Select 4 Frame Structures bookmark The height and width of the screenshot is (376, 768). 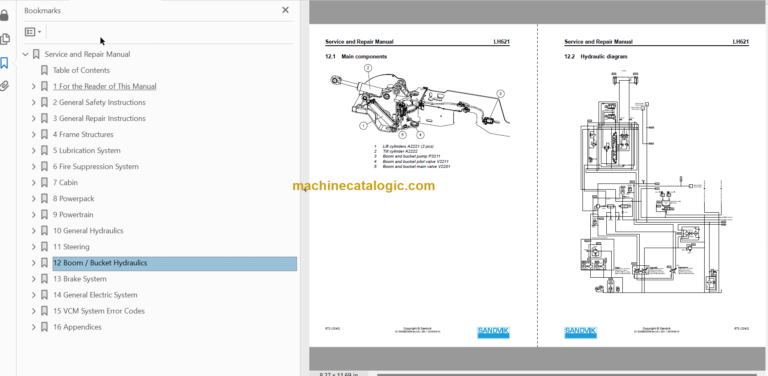click(83, 134)
